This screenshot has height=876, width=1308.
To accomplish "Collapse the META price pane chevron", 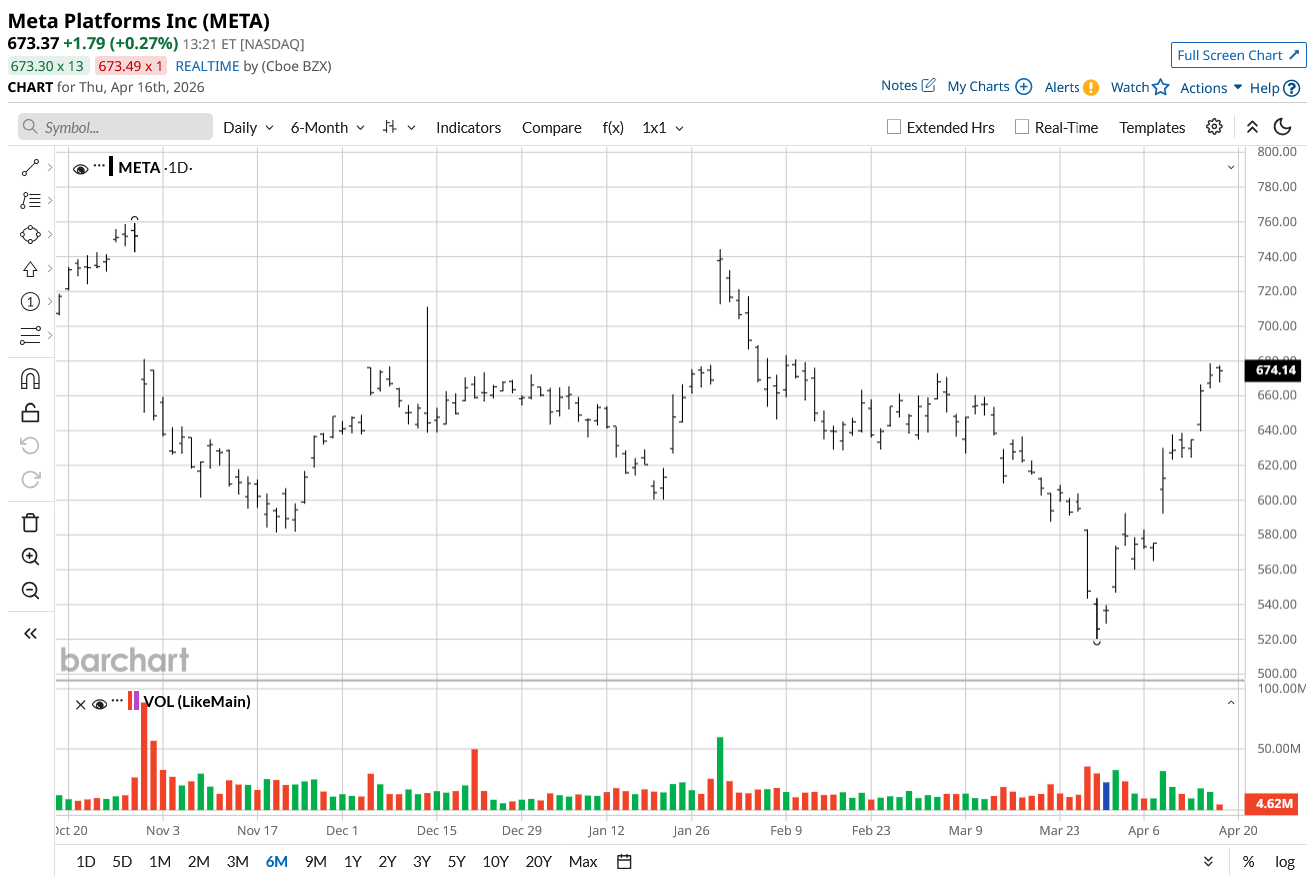I will 1231,168.
